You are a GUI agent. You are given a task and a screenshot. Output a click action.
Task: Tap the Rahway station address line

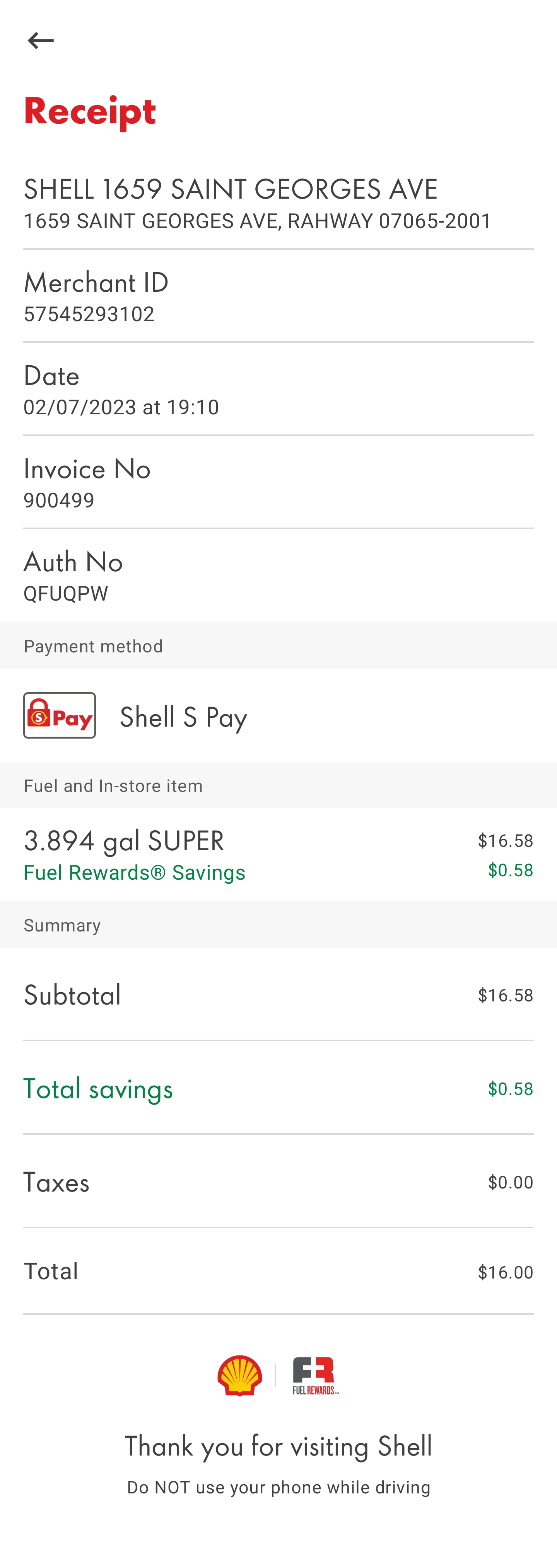(257, 221)
